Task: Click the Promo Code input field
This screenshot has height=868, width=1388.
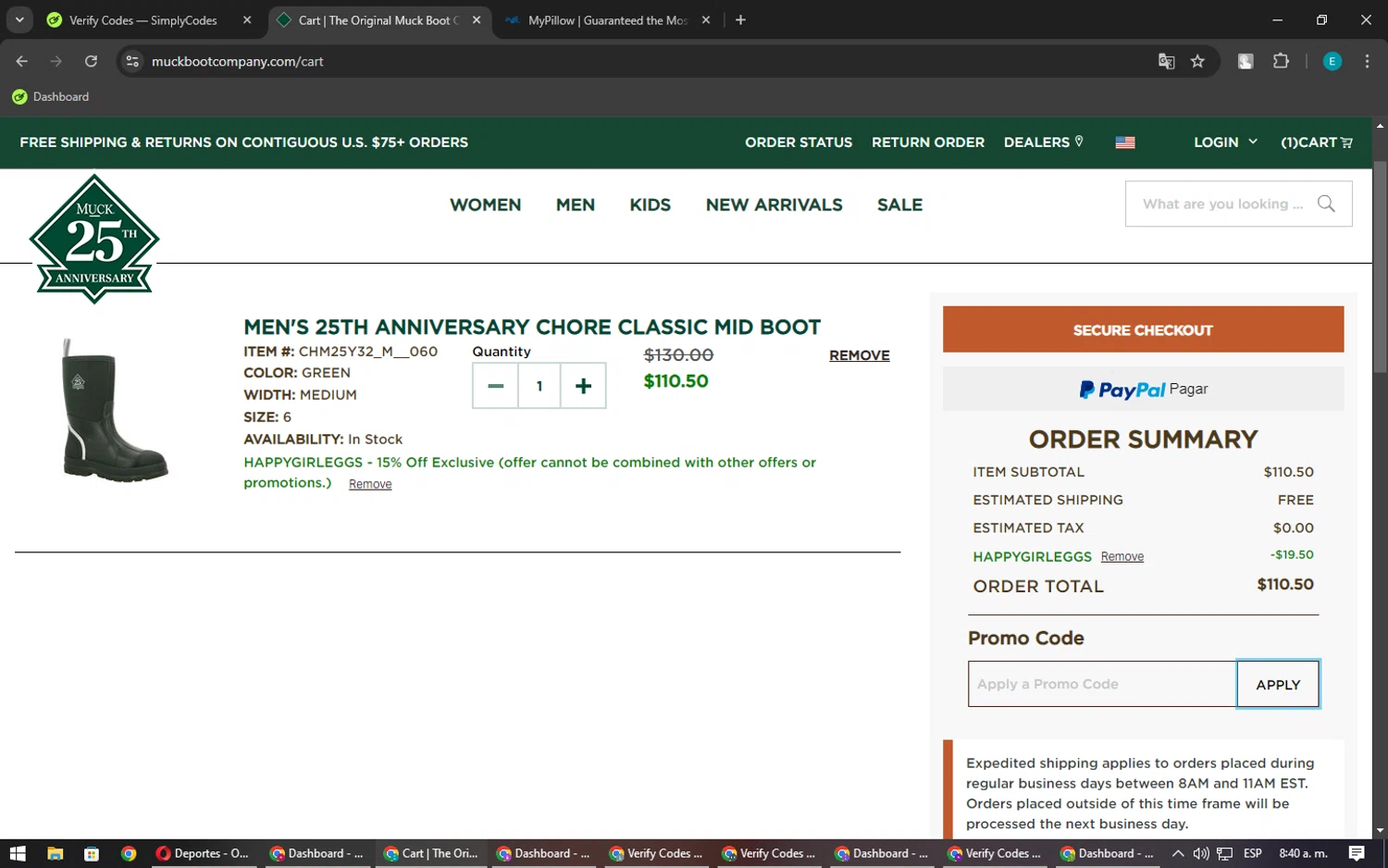Action: click(1102, 684)
